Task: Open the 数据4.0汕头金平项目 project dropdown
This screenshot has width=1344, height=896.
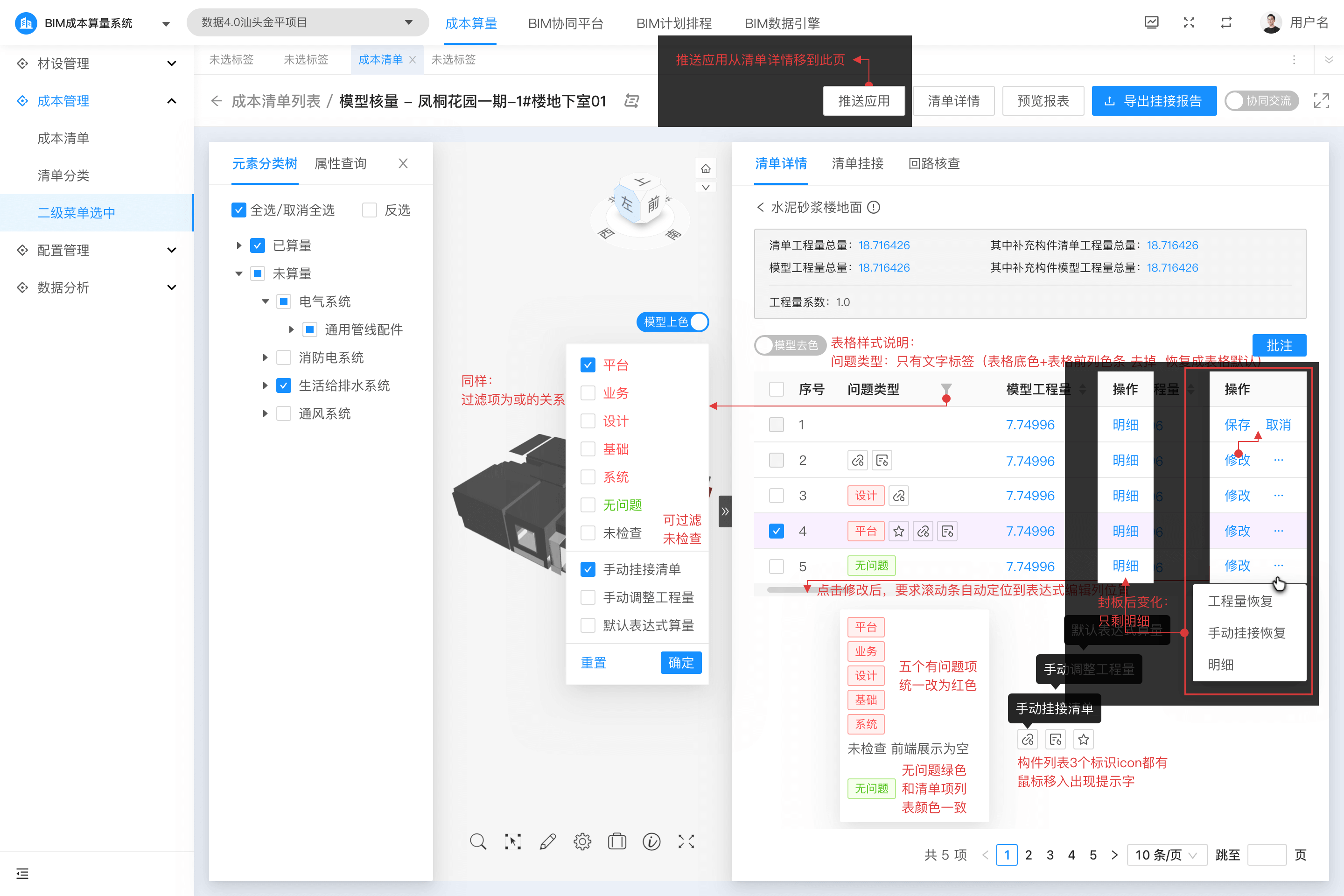Action: 308,23
